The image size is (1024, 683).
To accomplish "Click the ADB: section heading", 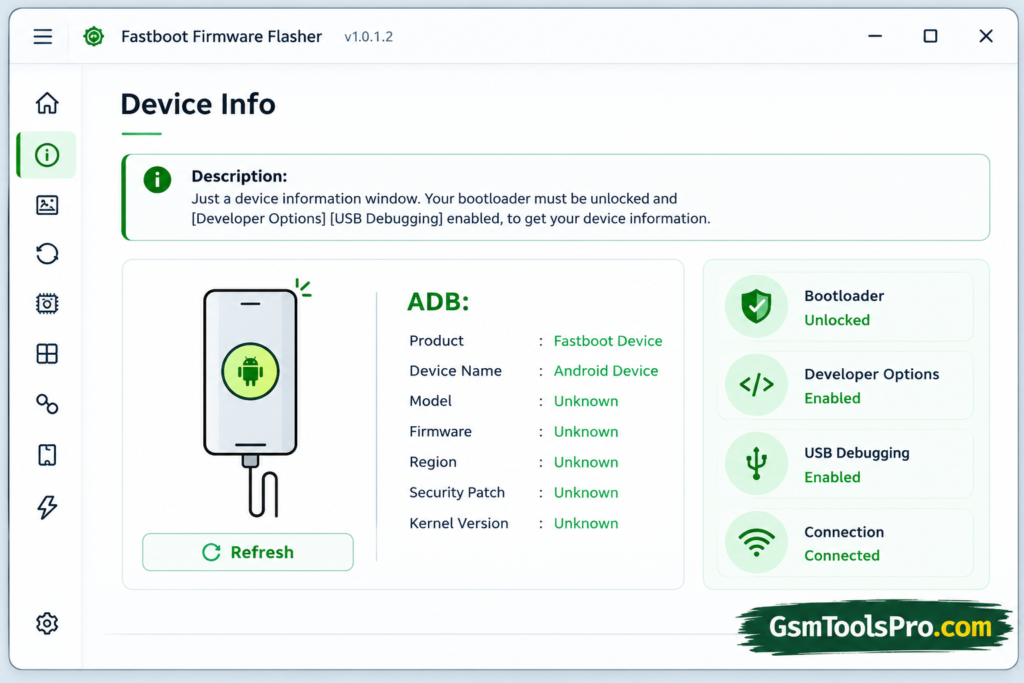I will tap(438, 302).
